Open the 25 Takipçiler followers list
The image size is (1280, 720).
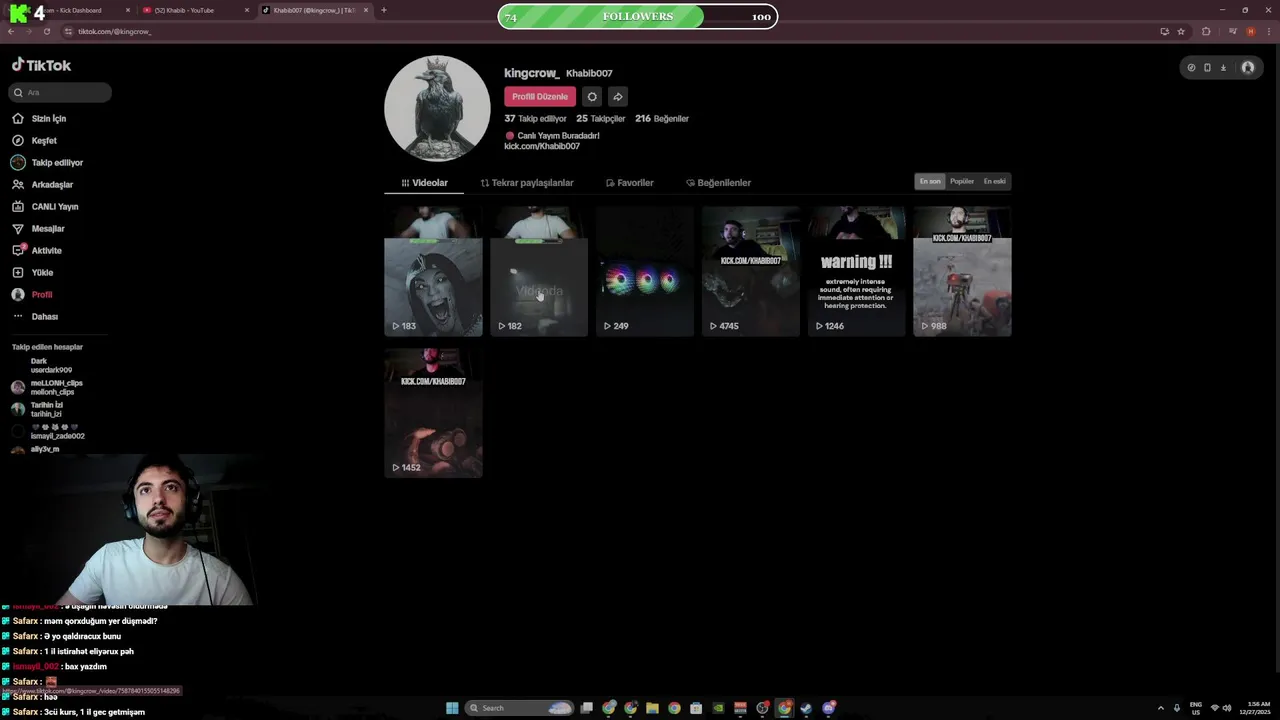click(600, 118)
